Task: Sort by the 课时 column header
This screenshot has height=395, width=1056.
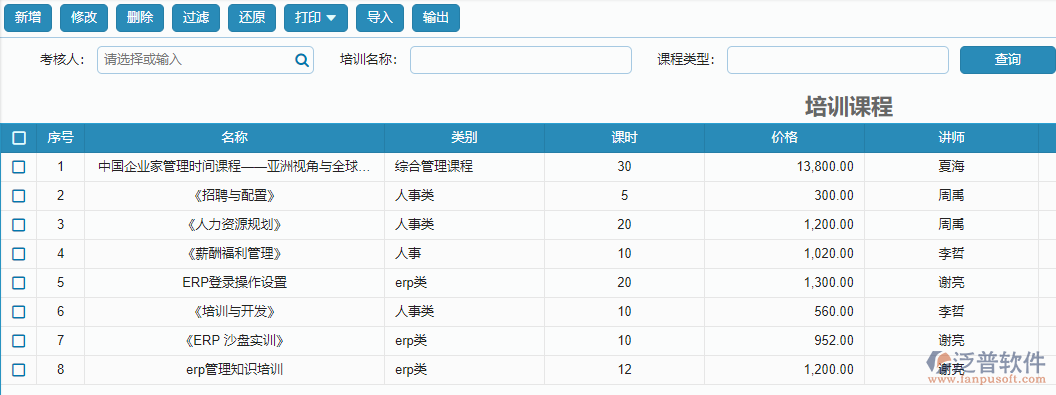Action: click(x=624, y=138)
